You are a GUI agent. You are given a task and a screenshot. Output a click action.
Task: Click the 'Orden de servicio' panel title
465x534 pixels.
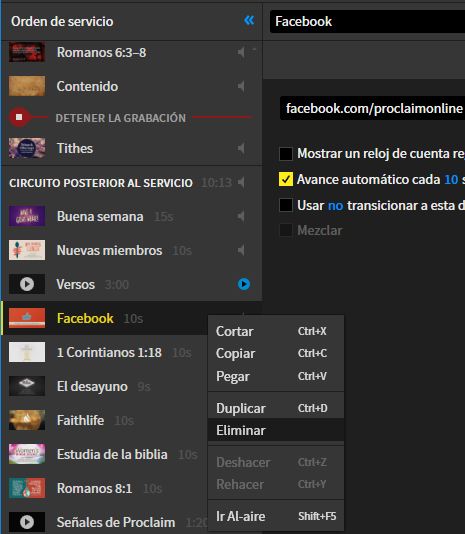click(x=62, y=21)
